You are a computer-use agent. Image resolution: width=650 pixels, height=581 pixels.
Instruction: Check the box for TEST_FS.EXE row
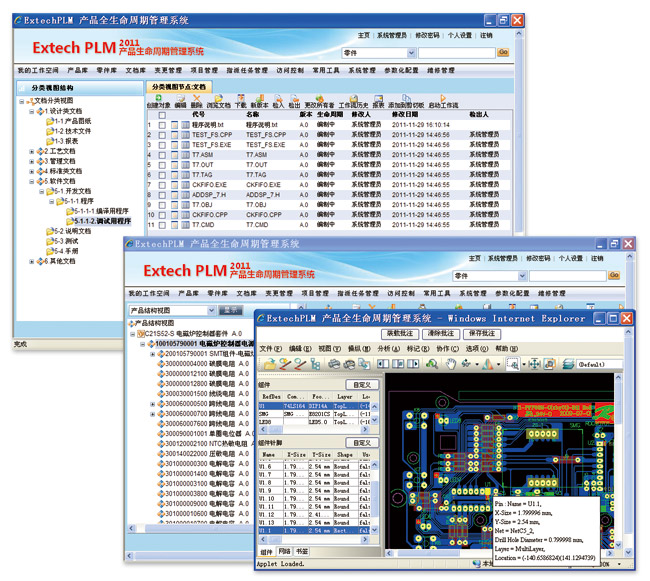162,145
